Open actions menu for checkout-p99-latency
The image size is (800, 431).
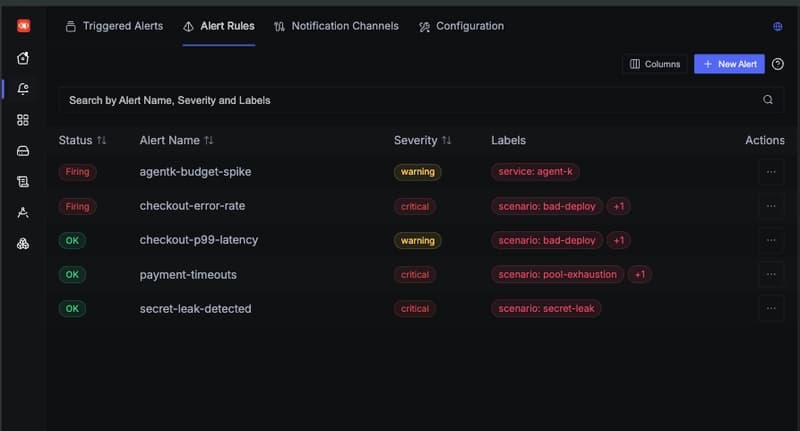point(771,240)
